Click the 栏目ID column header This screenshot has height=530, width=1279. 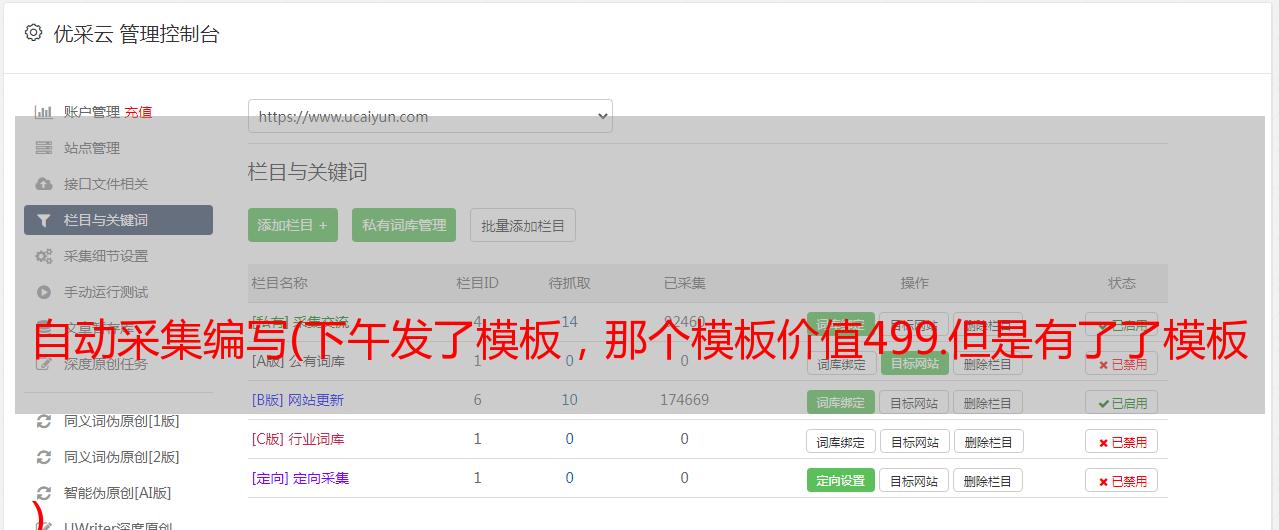[477, 283]
